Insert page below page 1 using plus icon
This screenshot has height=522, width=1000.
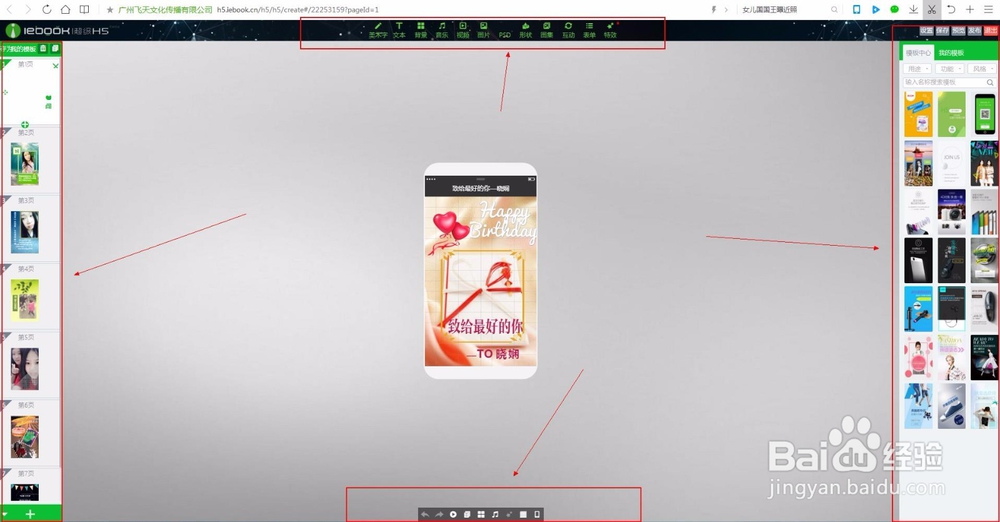pos(25,124)
